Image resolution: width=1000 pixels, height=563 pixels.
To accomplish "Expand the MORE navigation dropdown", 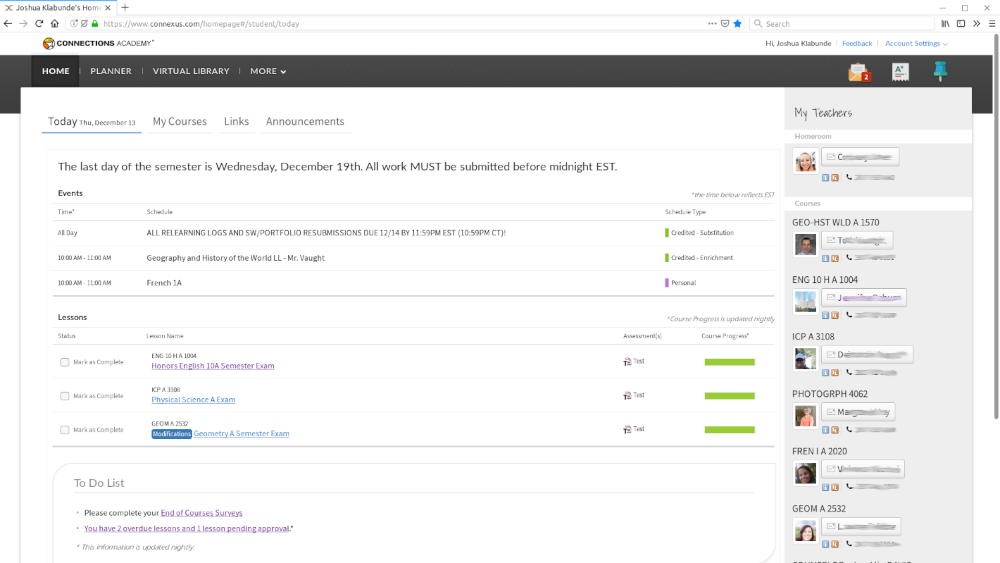I will (x=268, y=71).
